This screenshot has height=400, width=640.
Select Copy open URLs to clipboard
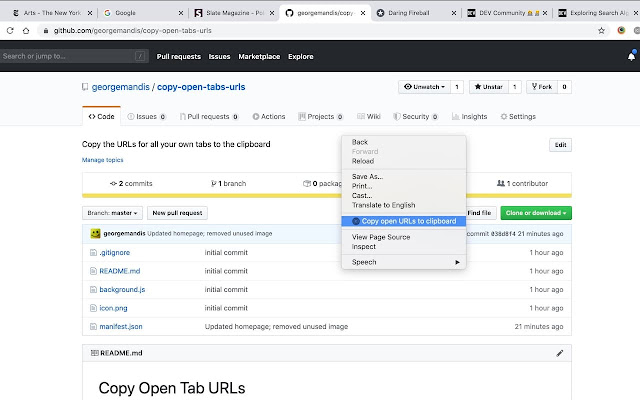tap(404, 221)
